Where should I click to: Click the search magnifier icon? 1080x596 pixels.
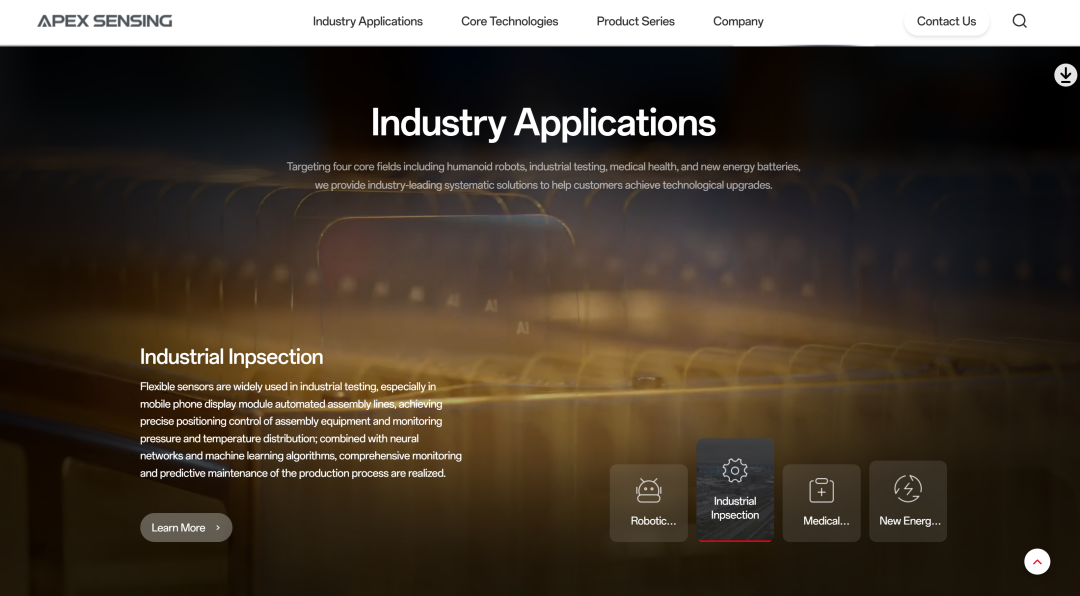pyautogui.click(x=1019, y=21)
